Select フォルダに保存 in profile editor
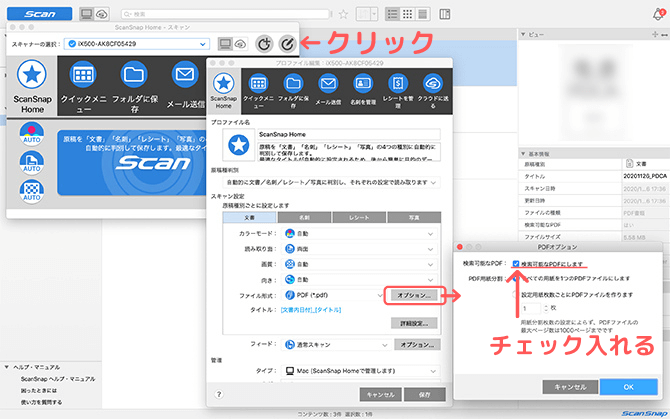Viewport: 670px width, 419px height. click(x=293, y=91)
